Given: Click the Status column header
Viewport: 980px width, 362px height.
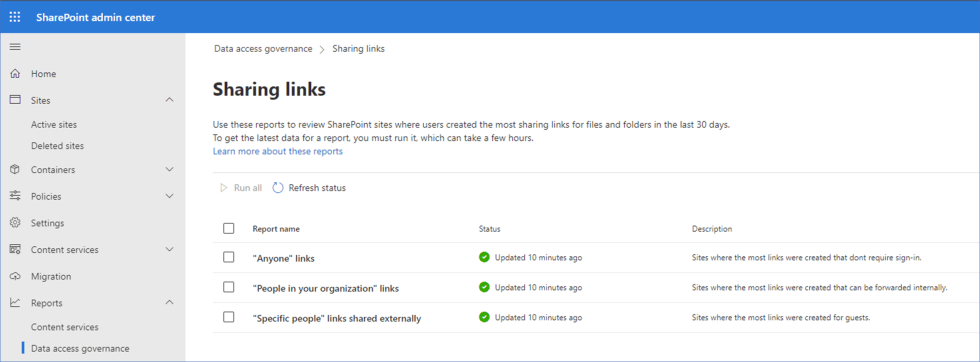Looking at the screenshot, I should (x=489, y=229).
